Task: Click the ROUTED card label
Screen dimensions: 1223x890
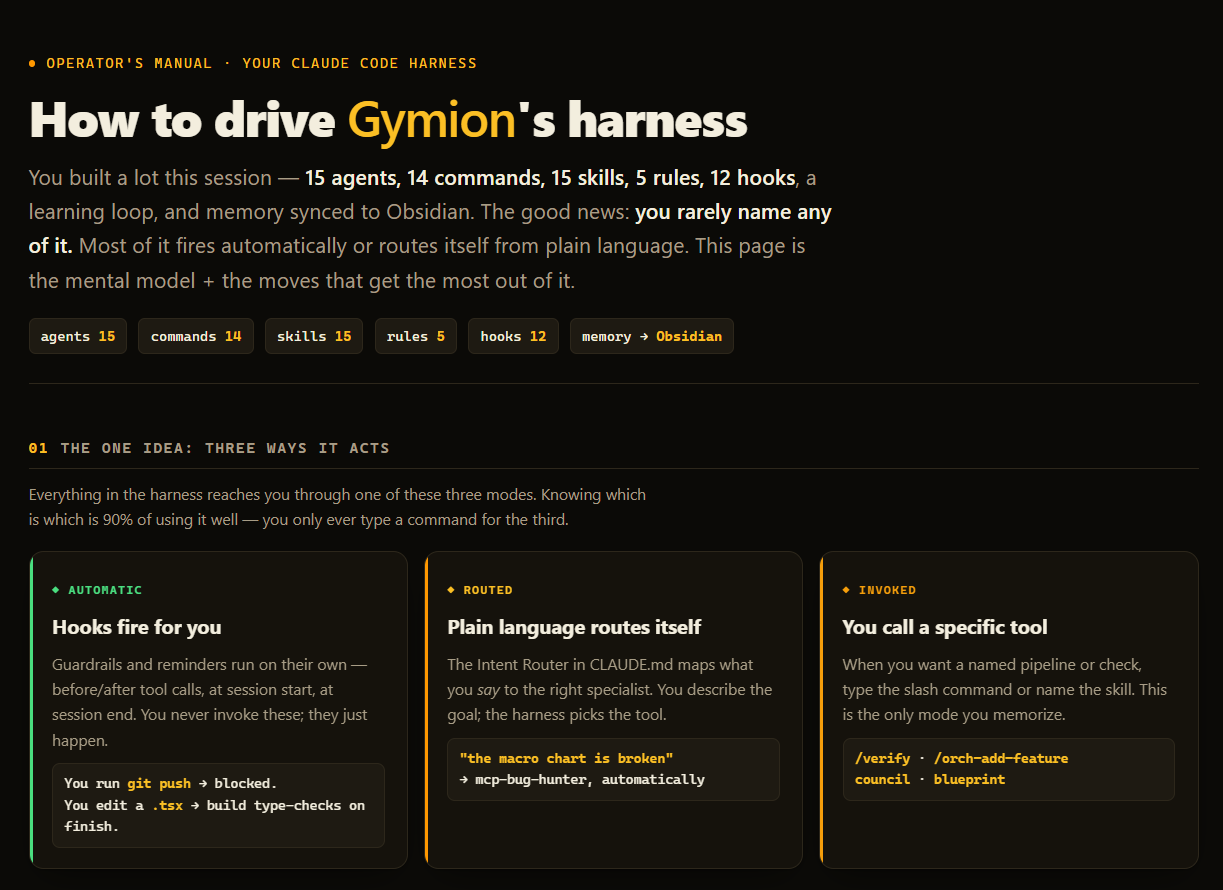Action: (488, 590)
